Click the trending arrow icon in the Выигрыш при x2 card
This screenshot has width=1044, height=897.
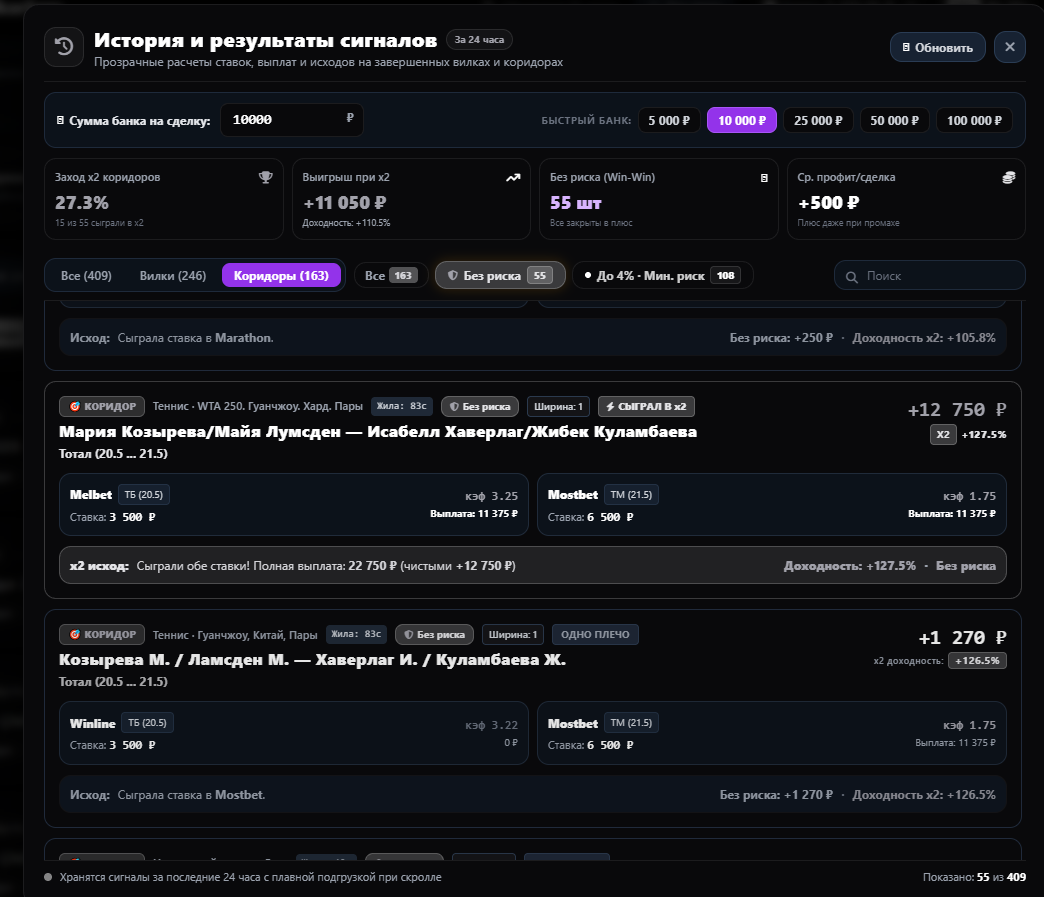[513, 177]
